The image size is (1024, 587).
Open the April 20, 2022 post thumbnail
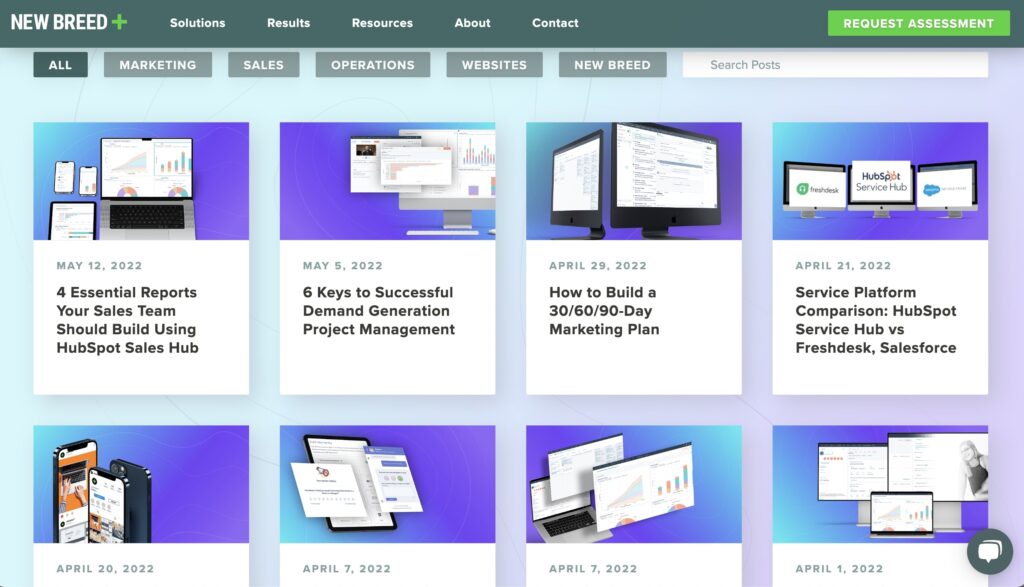[141, 484]
